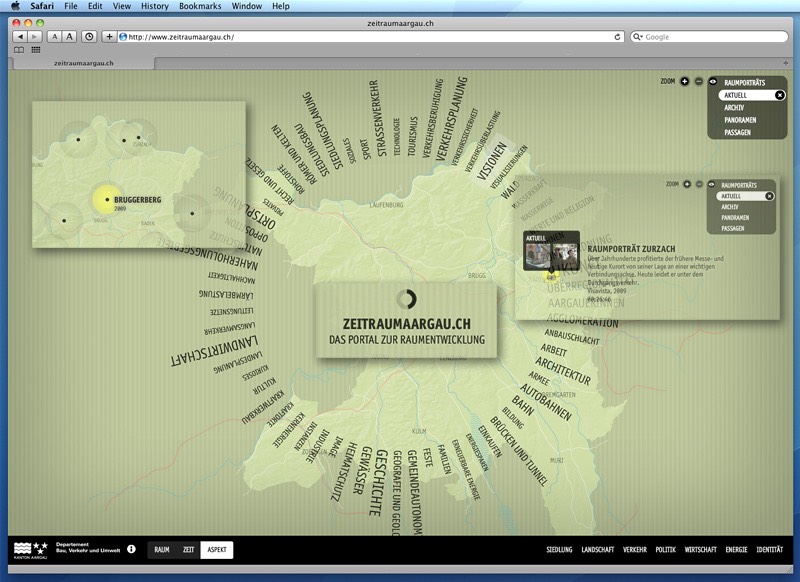
Task: Click the Kanton Aargau logo
Action: point(30,549)
